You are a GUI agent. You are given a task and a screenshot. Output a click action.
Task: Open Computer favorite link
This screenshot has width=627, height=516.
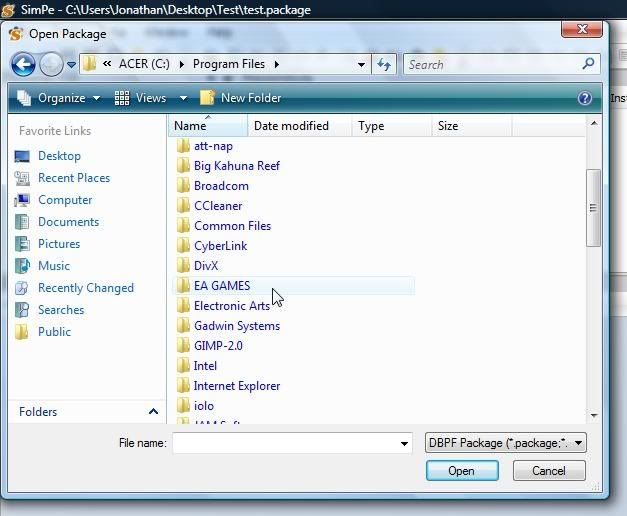click(65, 200)
